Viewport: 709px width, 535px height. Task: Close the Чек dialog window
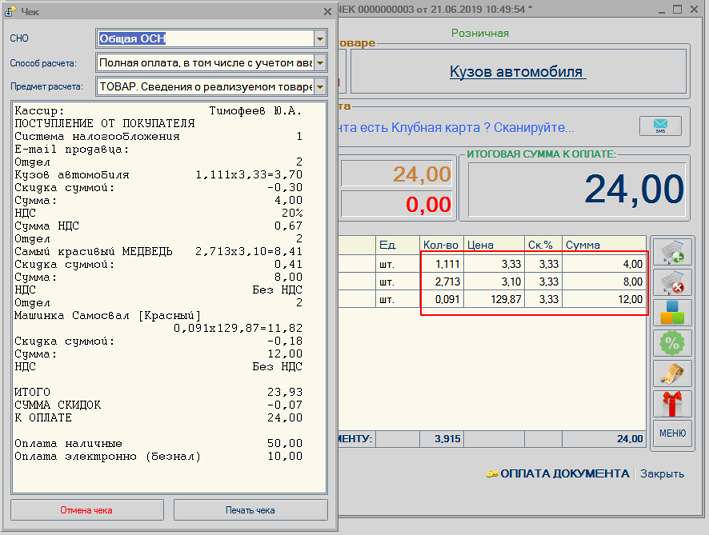(x=328, y=12)
